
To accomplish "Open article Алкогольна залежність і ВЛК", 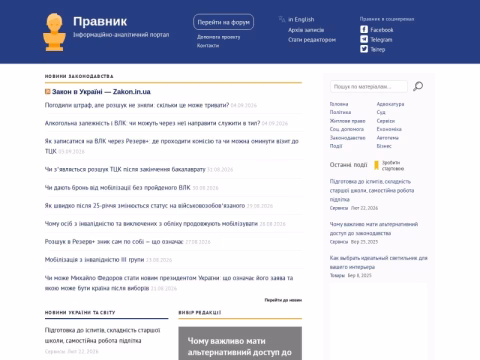I will click(x=152, y=123).
